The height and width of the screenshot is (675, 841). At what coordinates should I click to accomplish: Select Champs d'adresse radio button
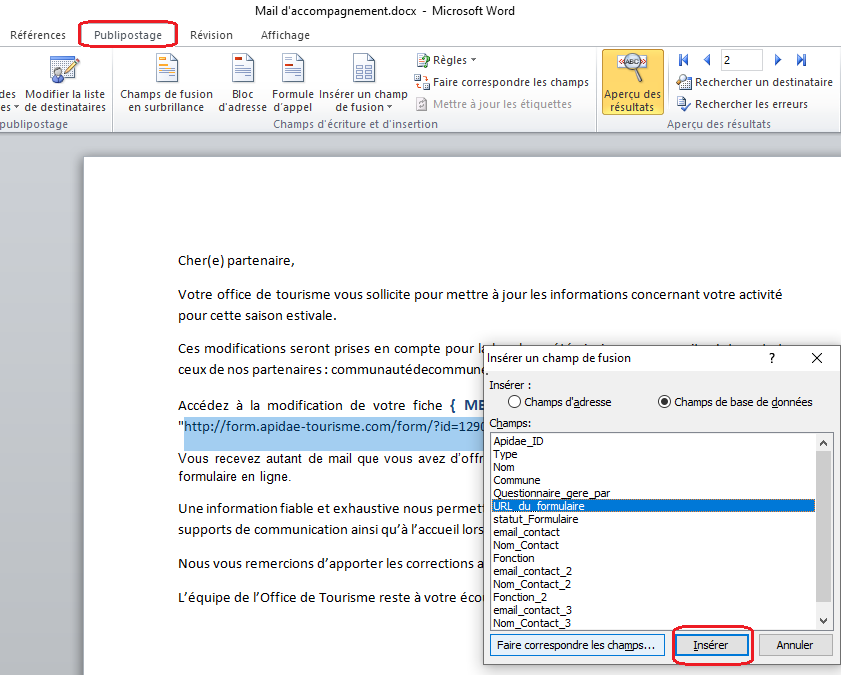click(514, 402)
